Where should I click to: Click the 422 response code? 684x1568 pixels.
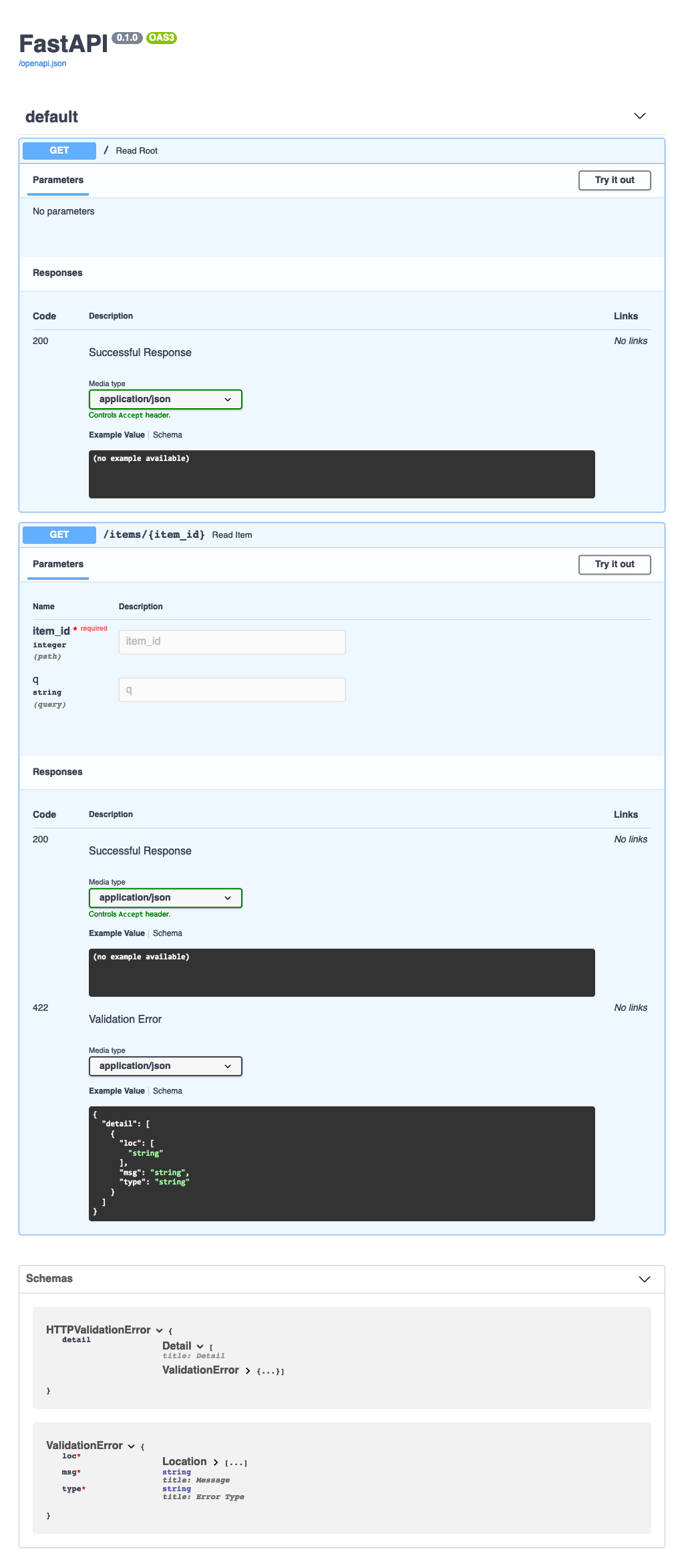click(x=41, y=1008)
